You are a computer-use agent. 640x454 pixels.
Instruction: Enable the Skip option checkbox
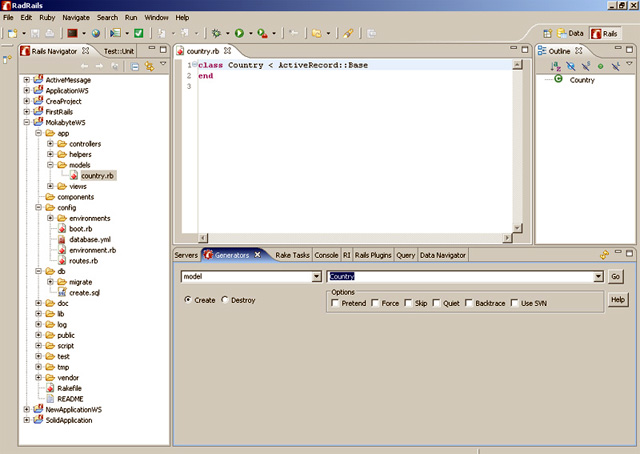(408, 303)
